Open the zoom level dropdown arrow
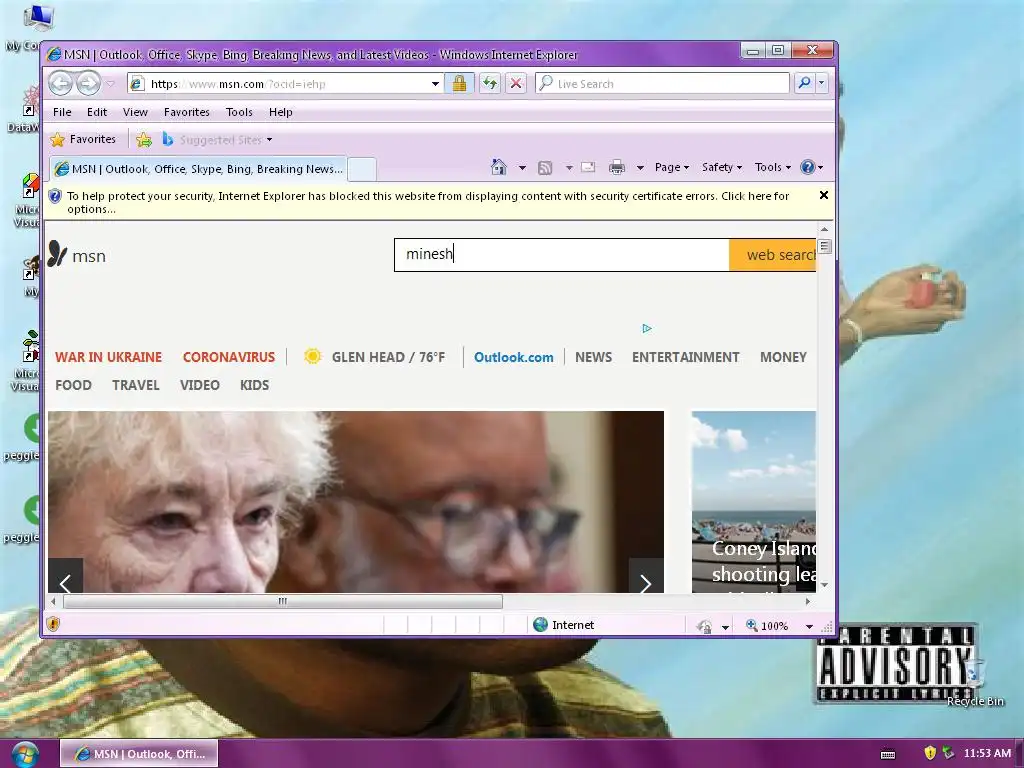1024x768 pixels. (809, 626)
